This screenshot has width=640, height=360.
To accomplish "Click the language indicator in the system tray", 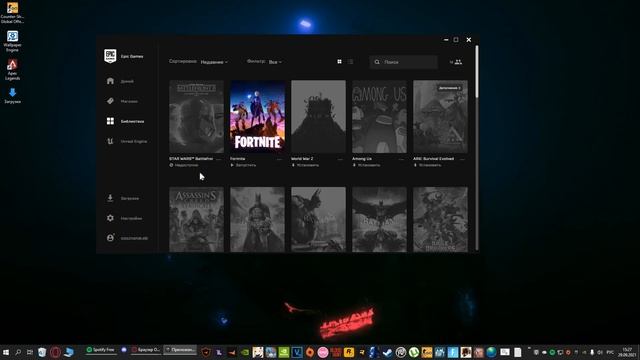I will tap(610, 352).
